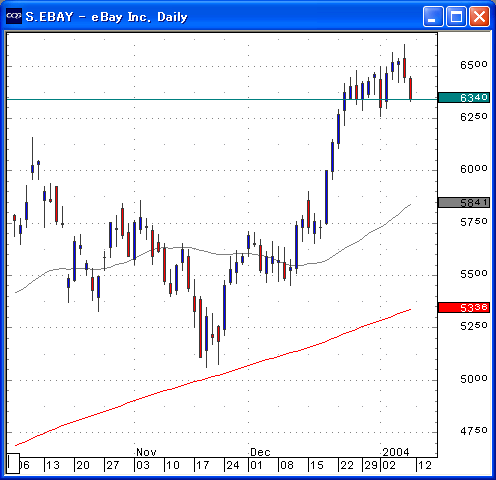Click the date label 20 on time axis
The width and height of the screenshot is (496, 480).
click(83, 465)
